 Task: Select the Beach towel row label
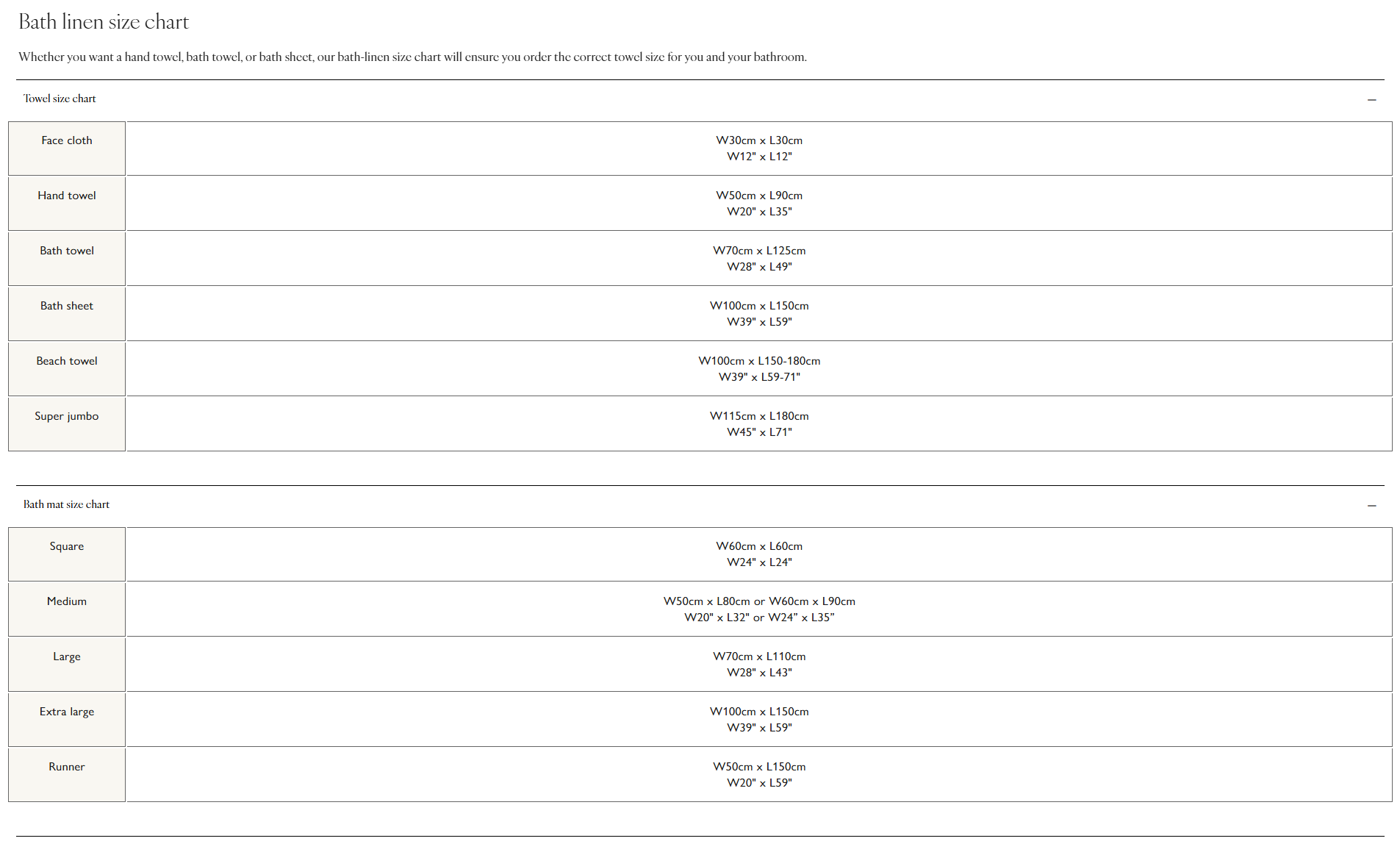coord(67,361)
